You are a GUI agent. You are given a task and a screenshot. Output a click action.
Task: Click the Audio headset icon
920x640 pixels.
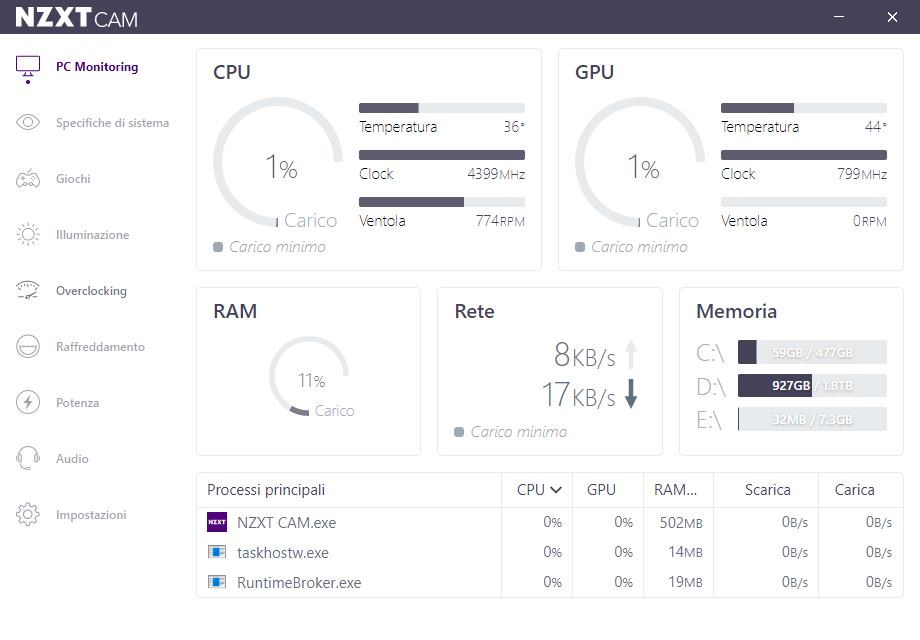[28, 459]
